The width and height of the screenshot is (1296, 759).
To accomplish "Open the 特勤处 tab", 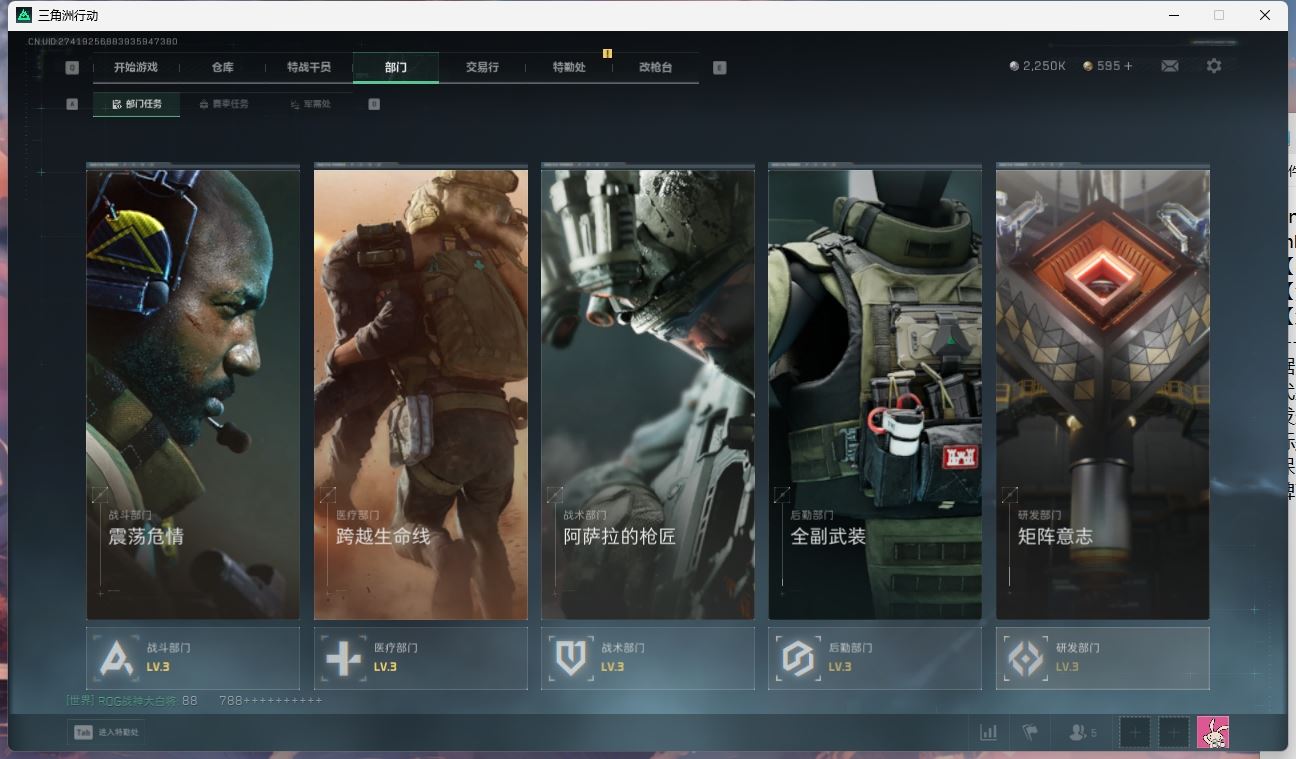I will pos(569,67).
